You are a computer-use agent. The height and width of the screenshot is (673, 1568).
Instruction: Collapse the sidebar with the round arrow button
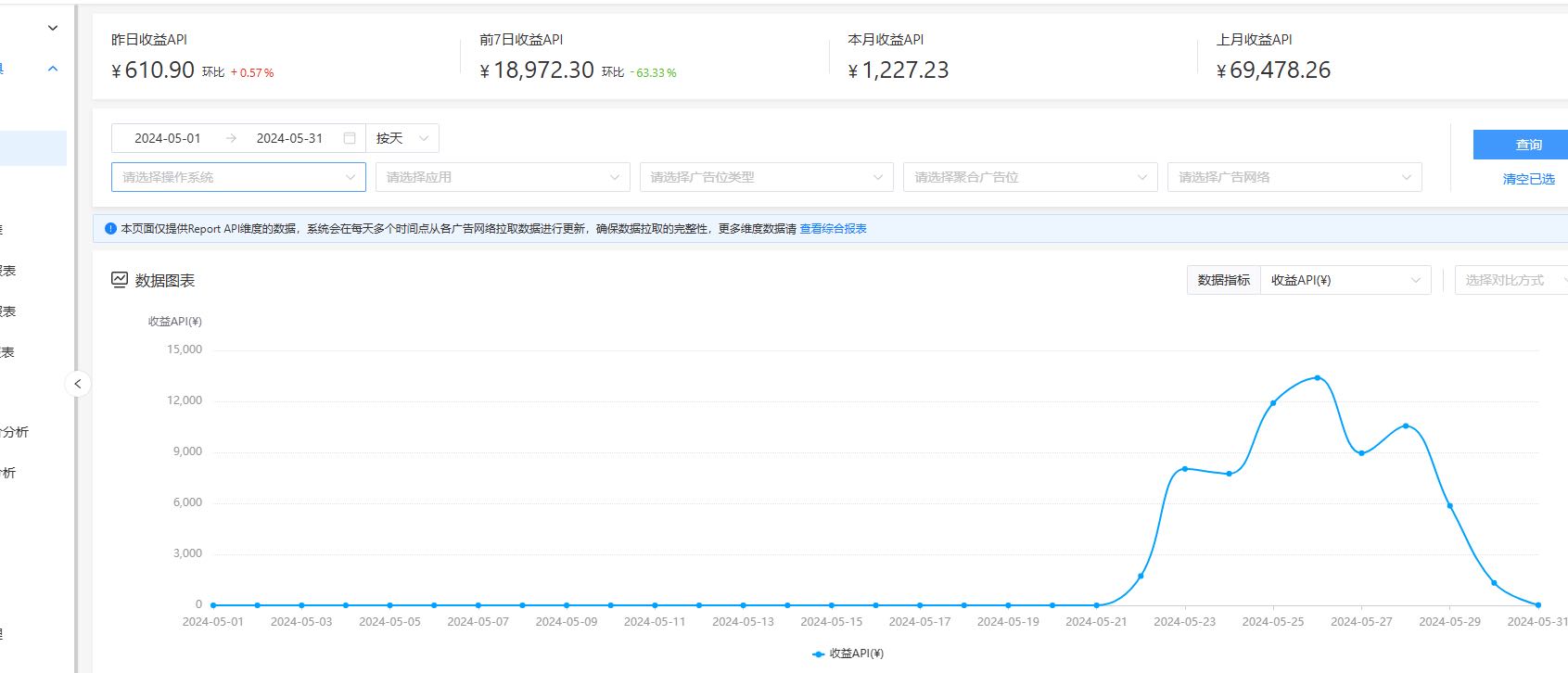coord(78,384)
